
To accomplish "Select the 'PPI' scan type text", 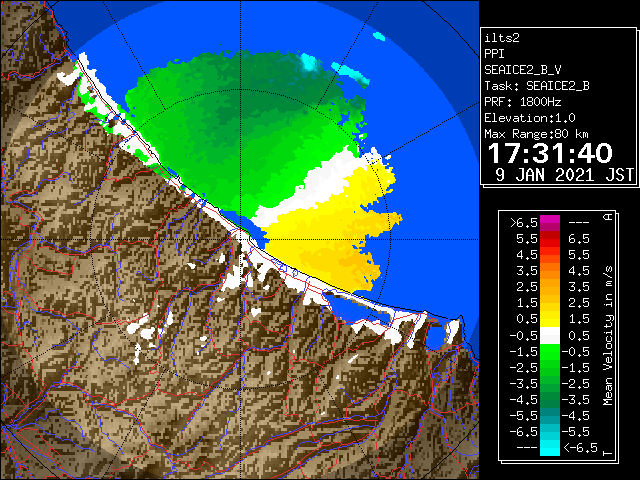I will [494, 54].
